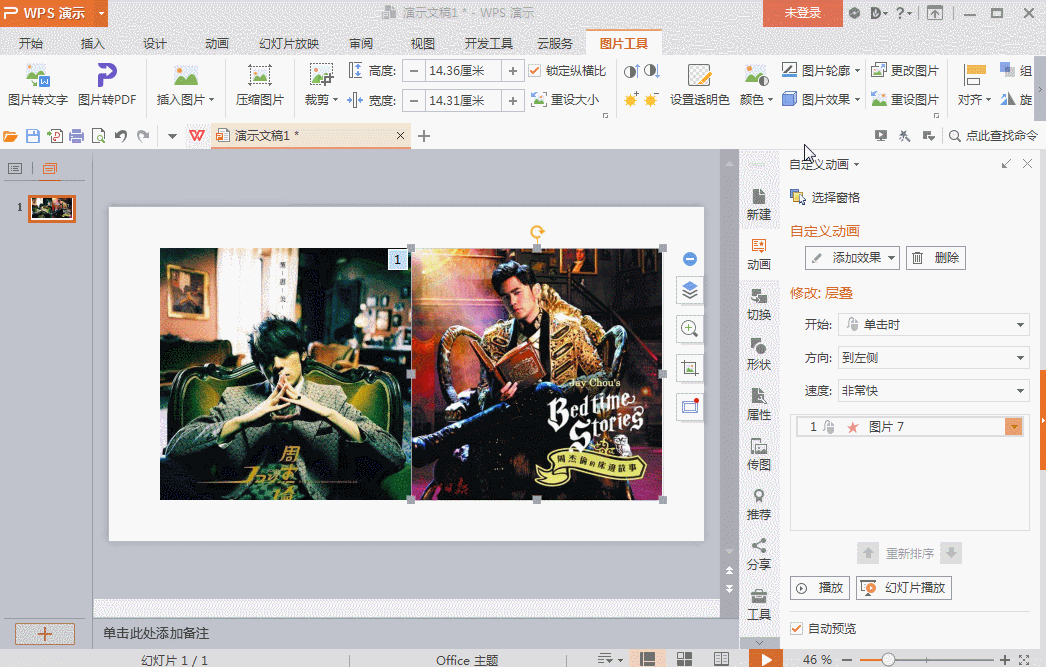The width and height of the screenshot is (1046, 667).
Task: Click the zoom in plus button
Action: (x=1005, y=660)
